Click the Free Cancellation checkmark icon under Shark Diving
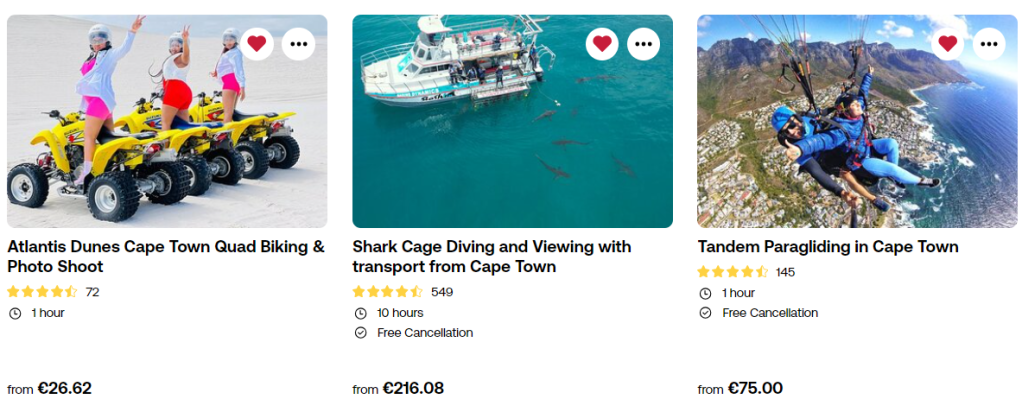The width and height of the screenshot is (1022, 412). point(361,333)
